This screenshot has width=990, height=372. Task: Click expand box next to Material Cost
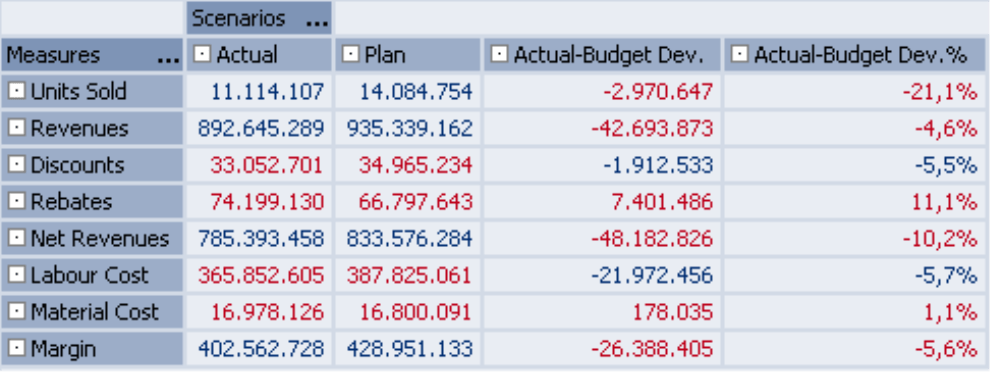click(x=16, y=311)
